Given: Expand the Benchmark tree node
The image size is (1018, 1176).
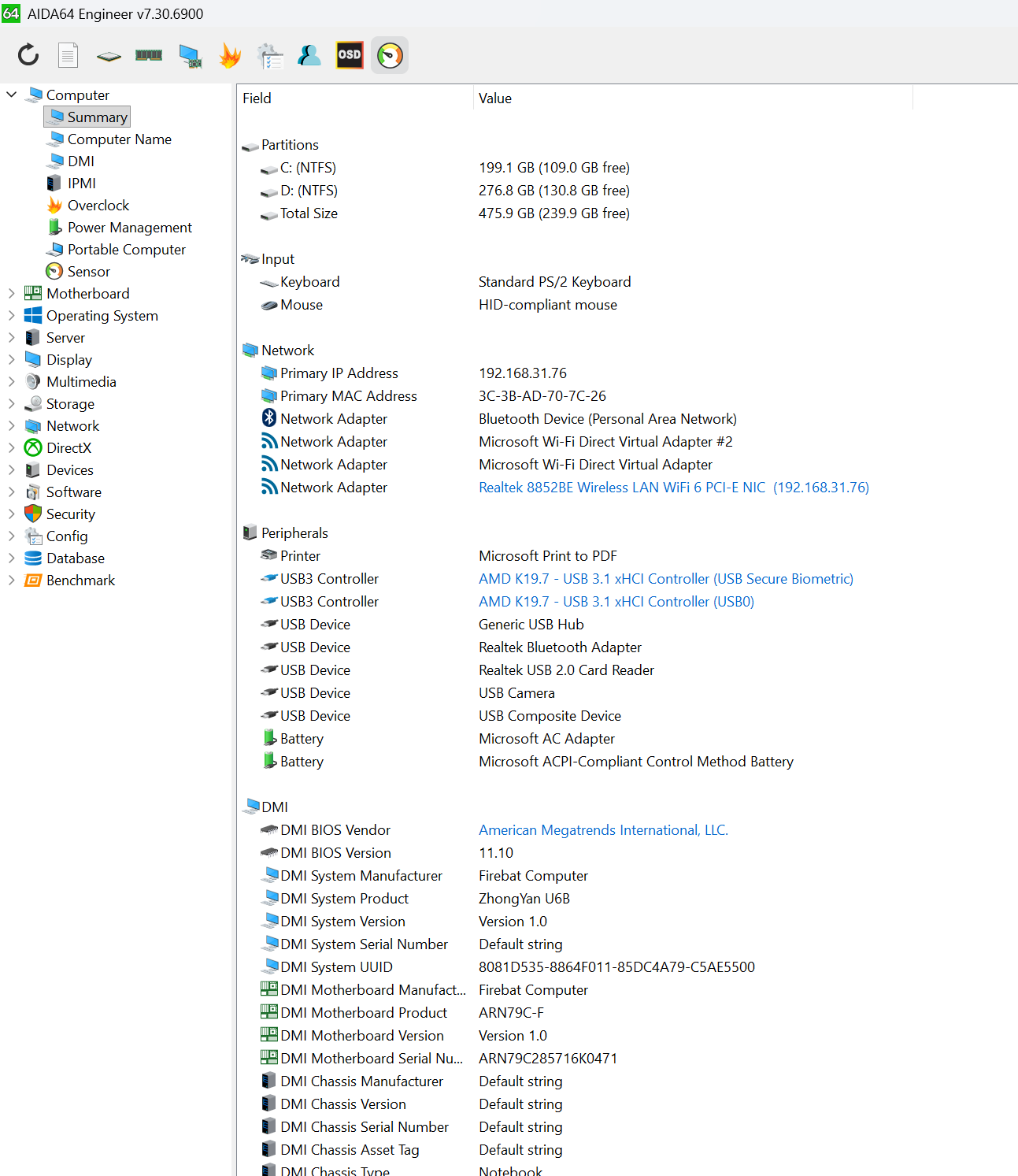Looking at the screenshot, I should click(12, 580).
